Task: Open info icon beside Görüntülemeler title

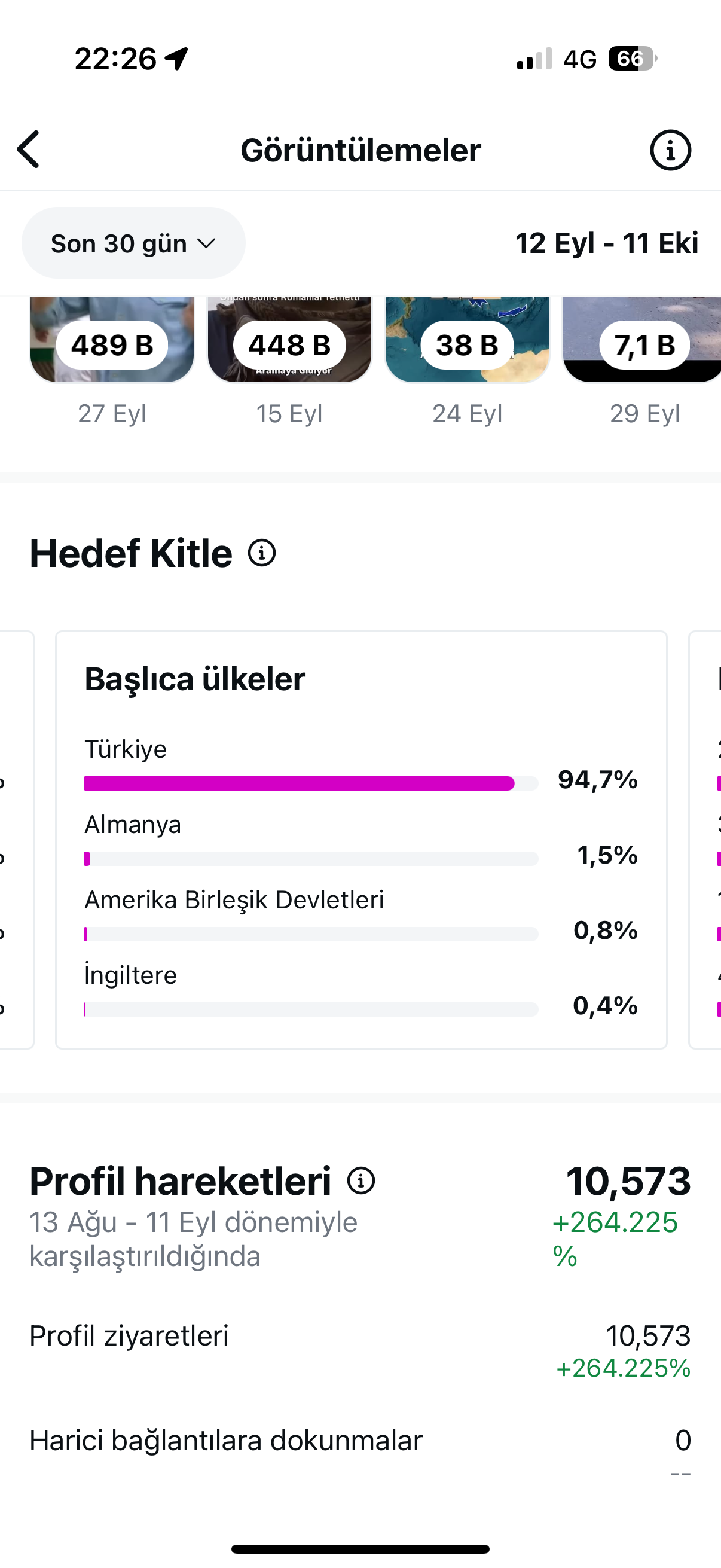Action: (x=671, y=150)
